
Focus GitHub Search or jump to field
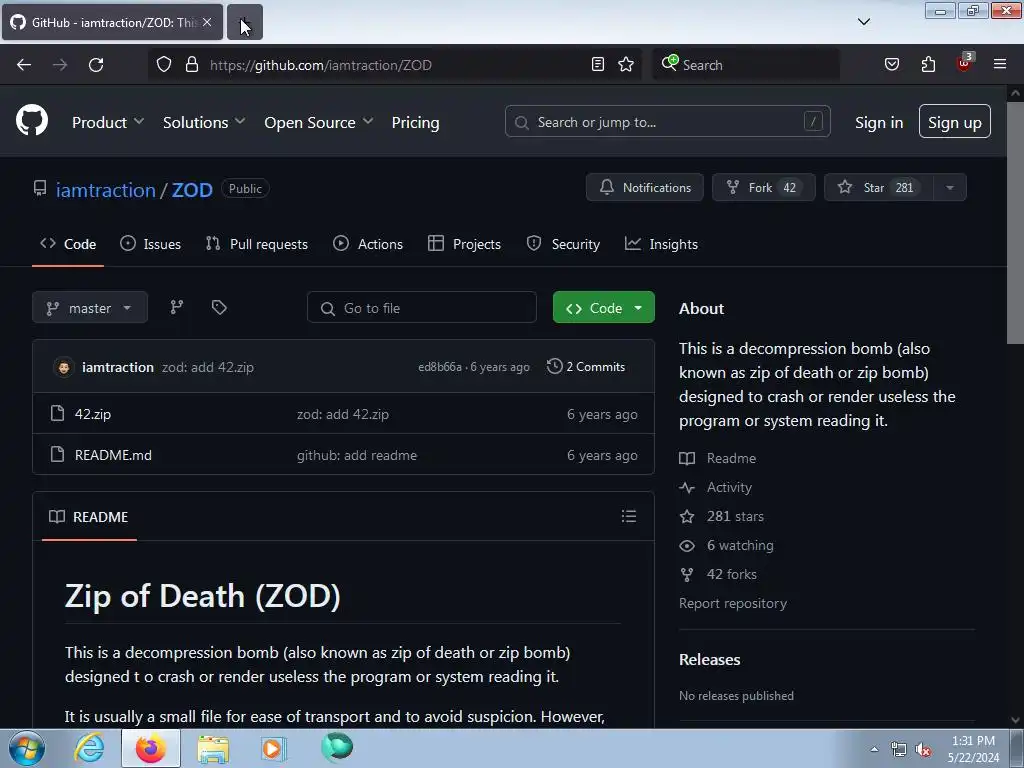coord(667,121)
